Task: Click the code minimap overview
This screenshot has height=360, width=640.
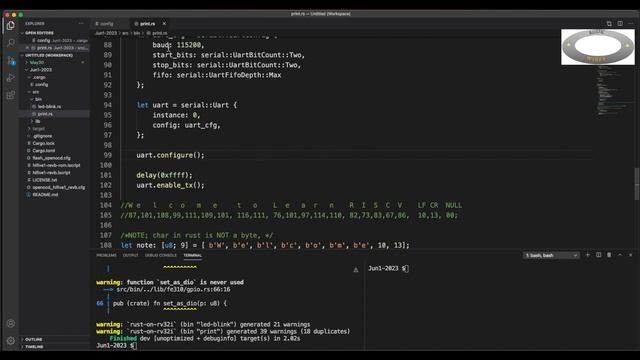Action: (x=612, y=92)
